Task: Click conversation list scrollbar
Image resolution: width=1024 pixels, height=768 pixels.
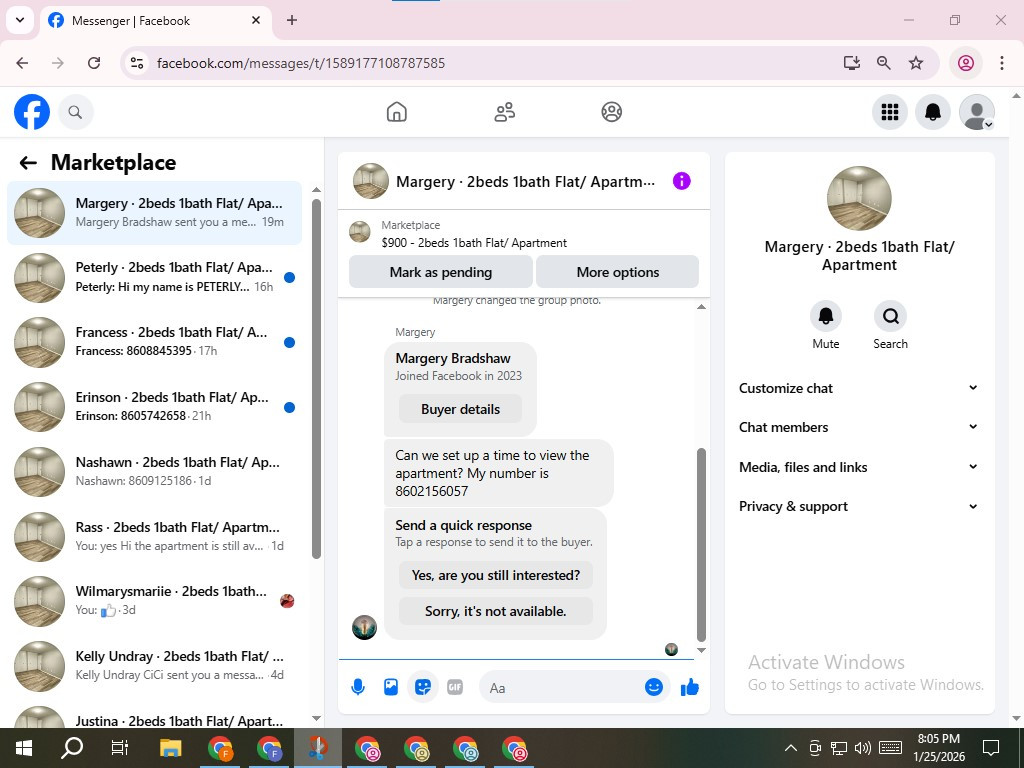Action: [x=317, y=379]
